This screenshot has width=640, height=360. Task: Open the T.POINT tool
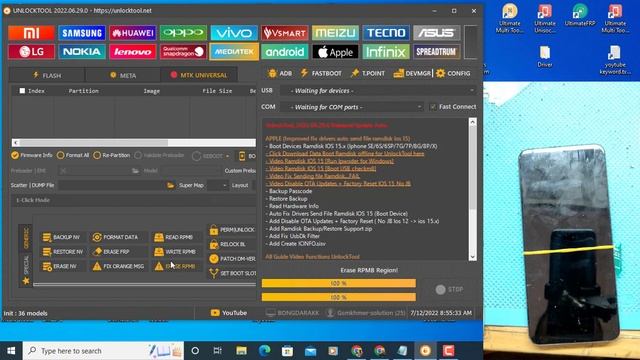367,73
